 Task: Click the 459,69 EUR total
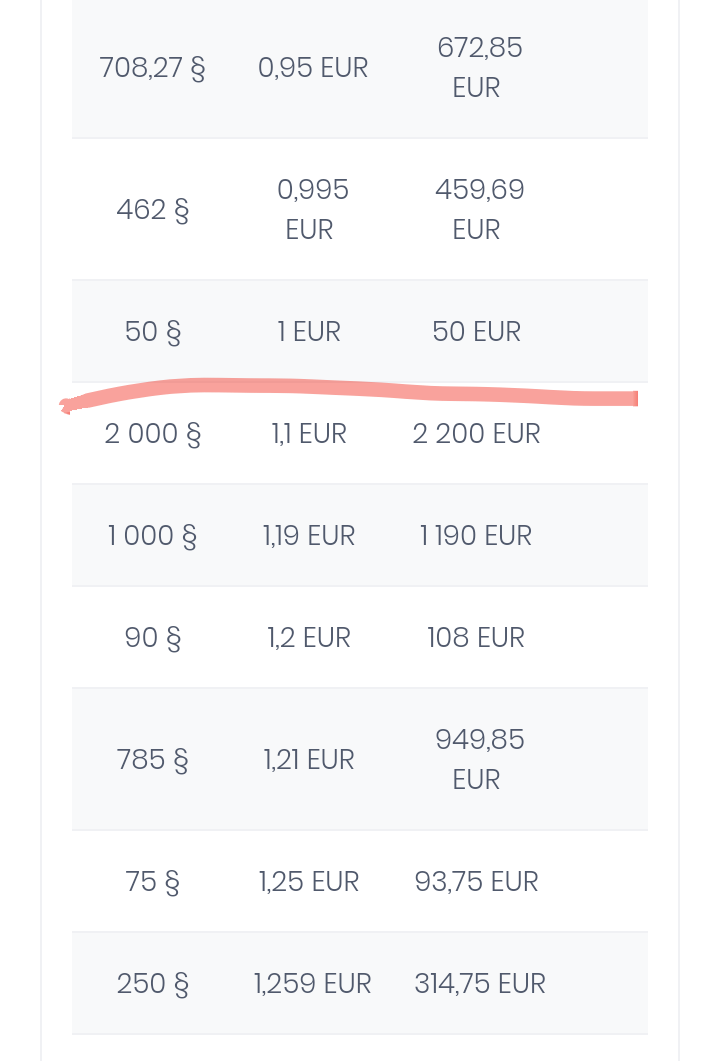[479, 210]
